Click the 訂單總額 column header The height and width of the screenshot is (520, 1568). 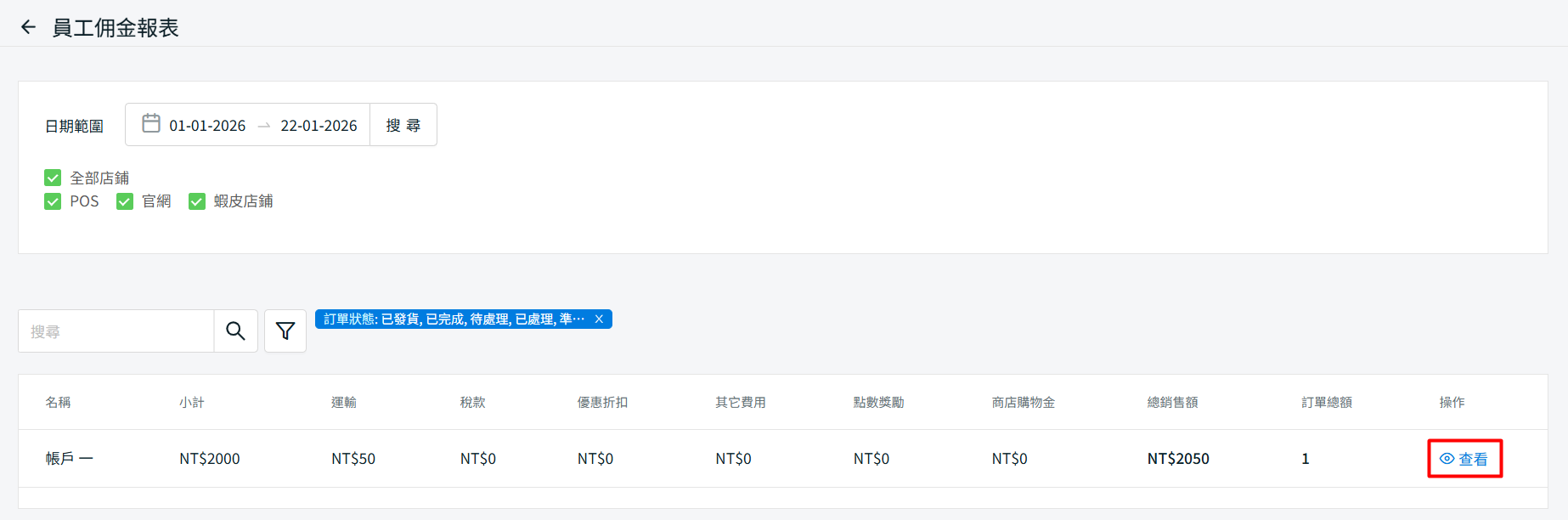tap(1327, 402)
